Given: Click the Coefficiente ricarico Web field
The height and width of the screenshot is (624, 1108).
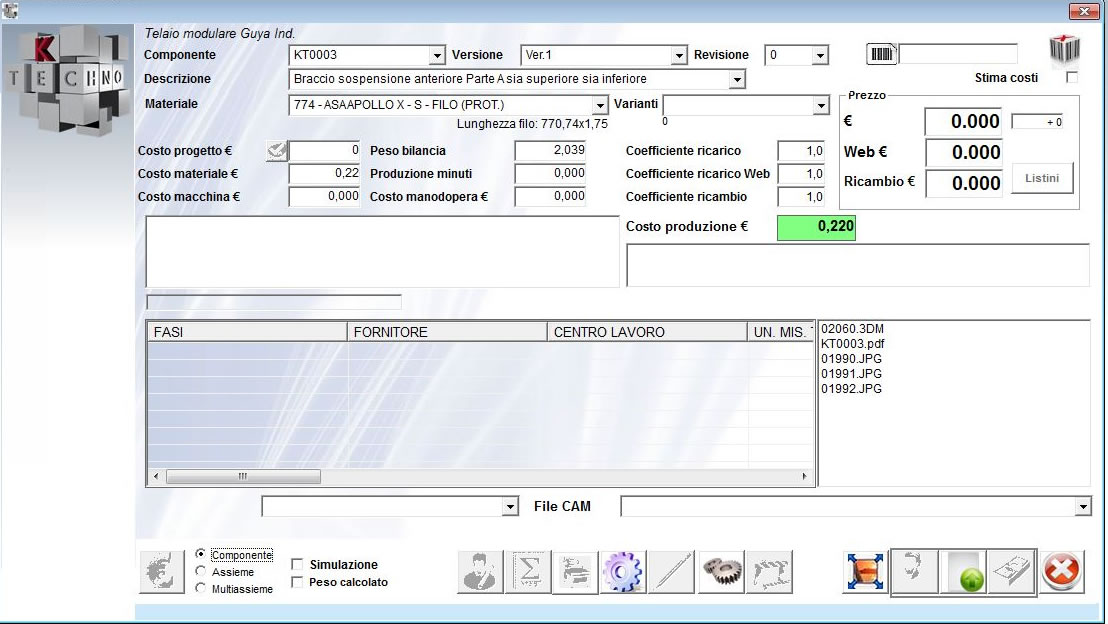Looking at the screenshot, I should point(801,174).
